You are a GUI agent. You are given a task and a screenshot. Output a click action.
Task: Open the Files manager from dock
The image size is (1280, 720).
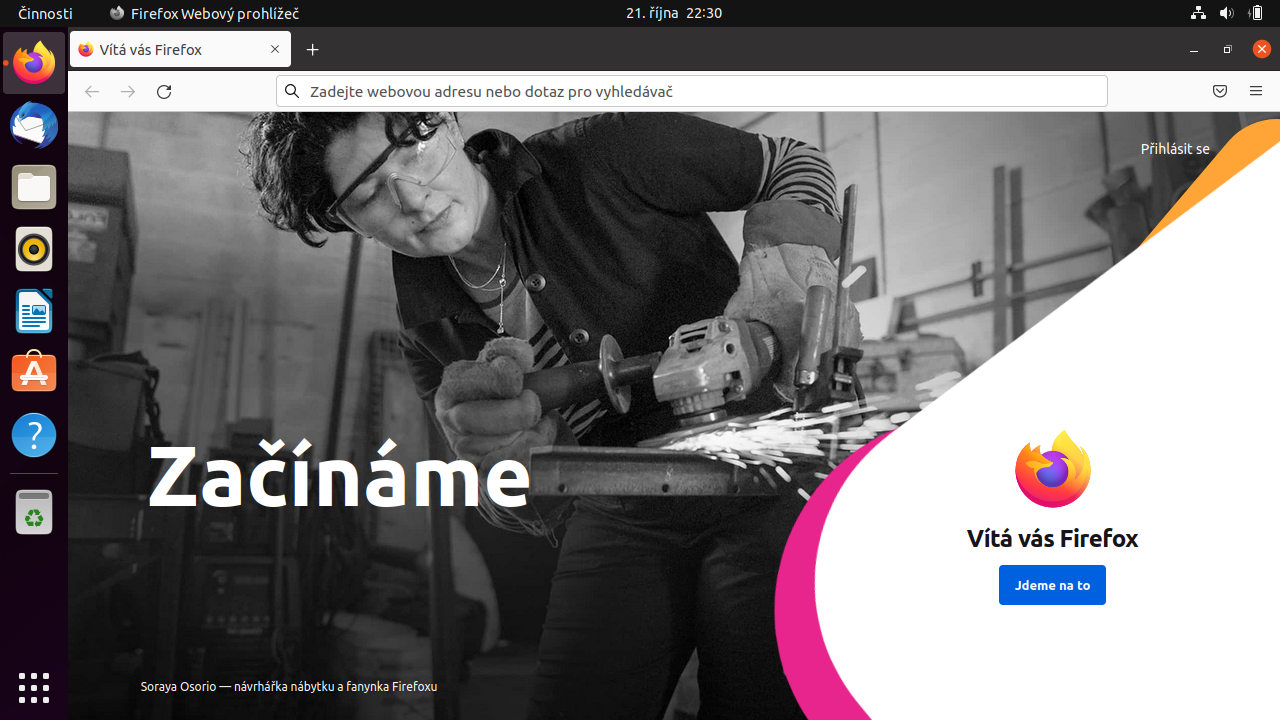[34, 188]
